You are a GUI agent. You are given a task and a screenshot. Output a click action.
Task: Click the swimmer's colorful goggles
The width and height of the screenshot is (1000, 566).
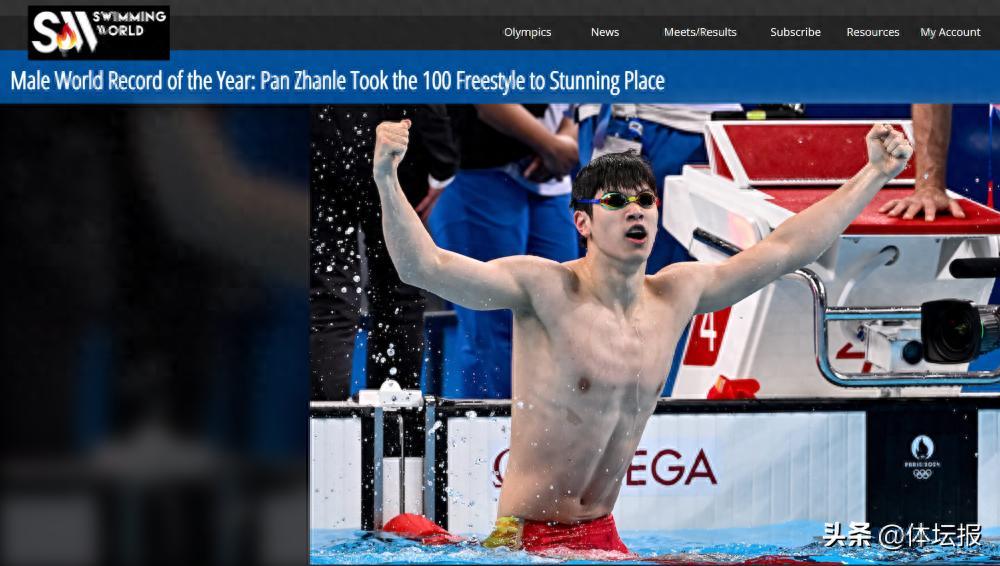617,200
